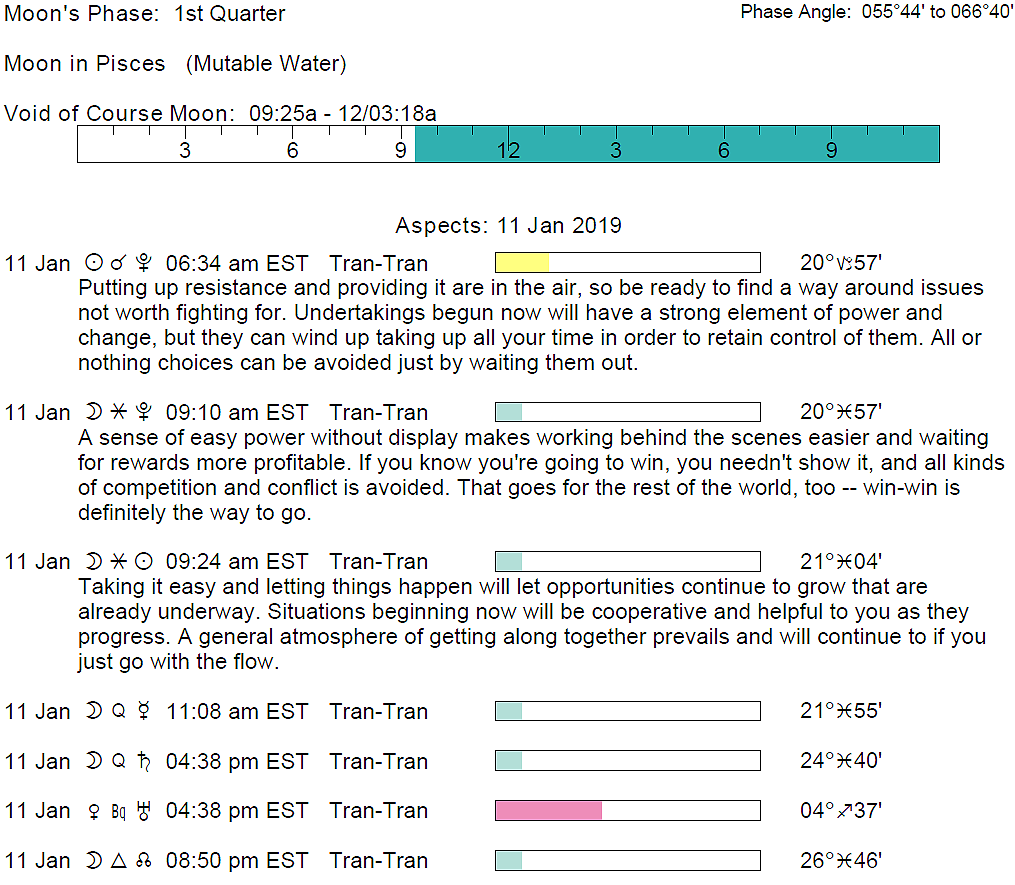Select the Venus glyph in the biquintile row
The image size is (1015, 885).
click(x=95, y=810)
